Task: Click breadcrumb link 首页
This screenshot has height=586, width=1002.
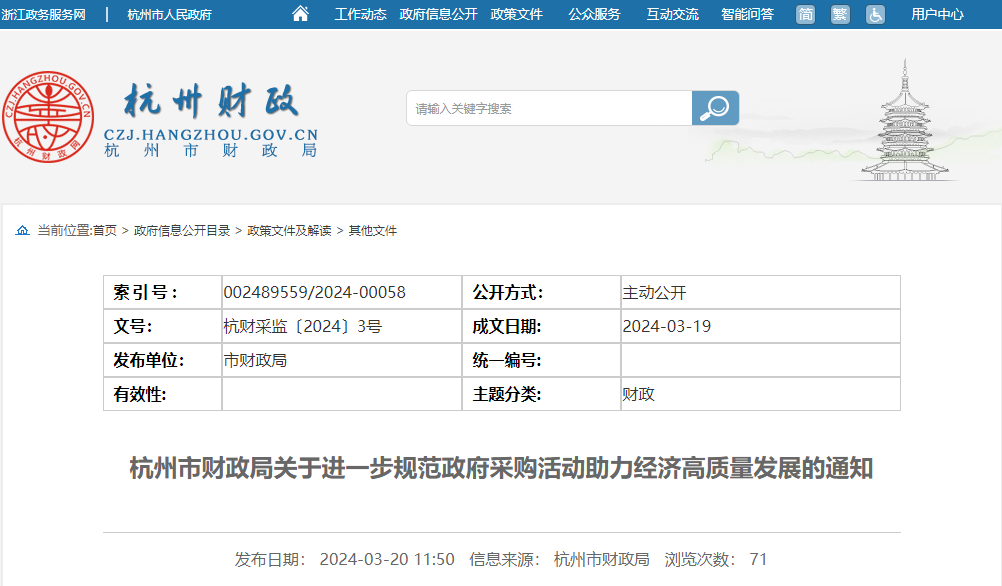Action: click(105, 230)
